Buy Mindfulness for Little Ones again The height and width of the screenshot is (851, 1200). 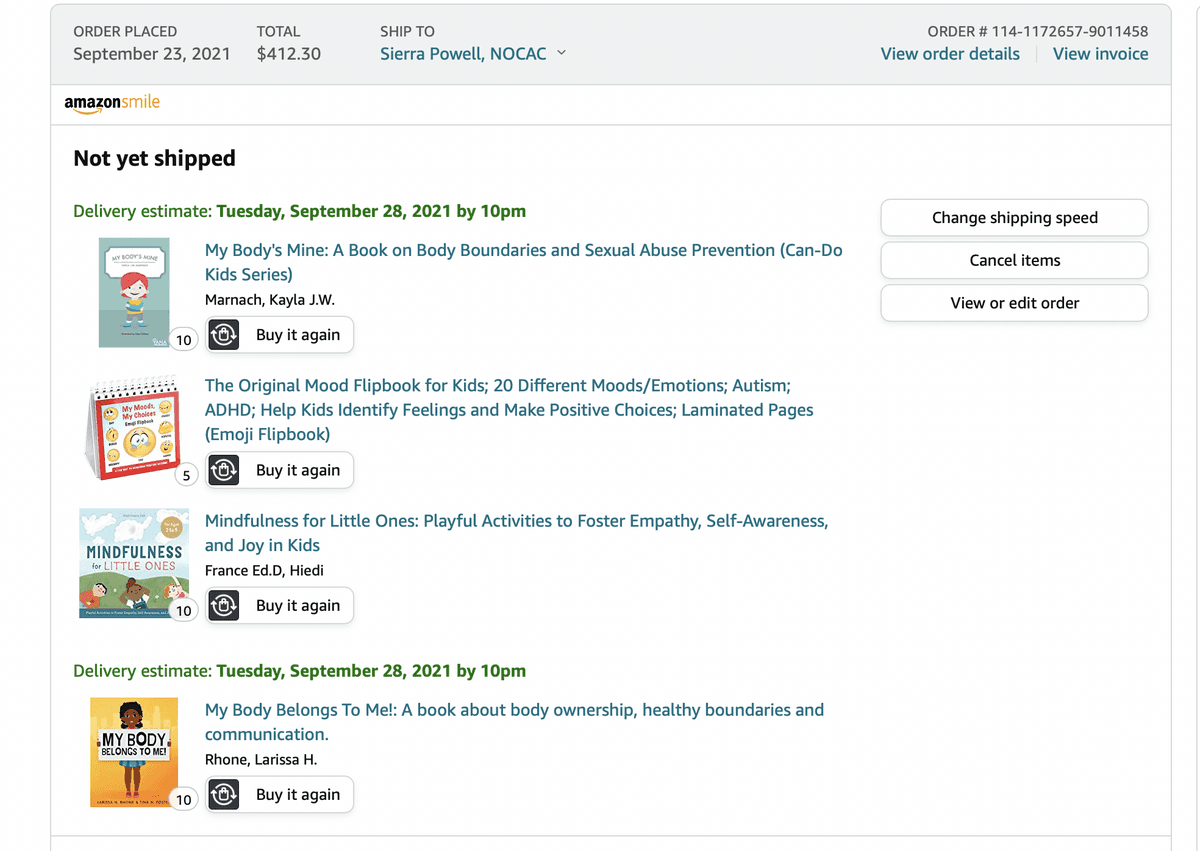click(280, 605)
